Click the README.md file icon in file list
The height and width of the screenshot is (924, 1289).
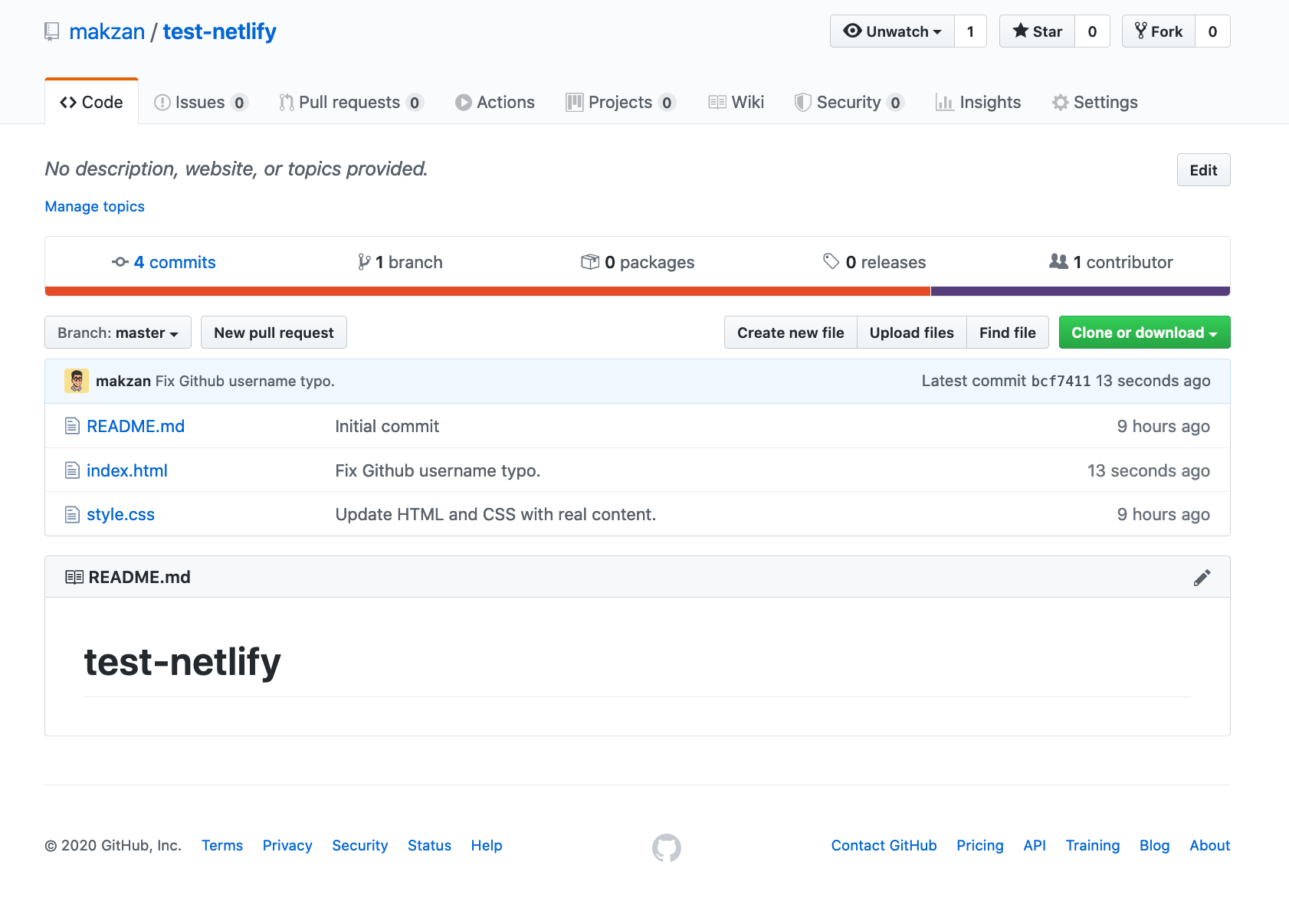coord(72,426)
